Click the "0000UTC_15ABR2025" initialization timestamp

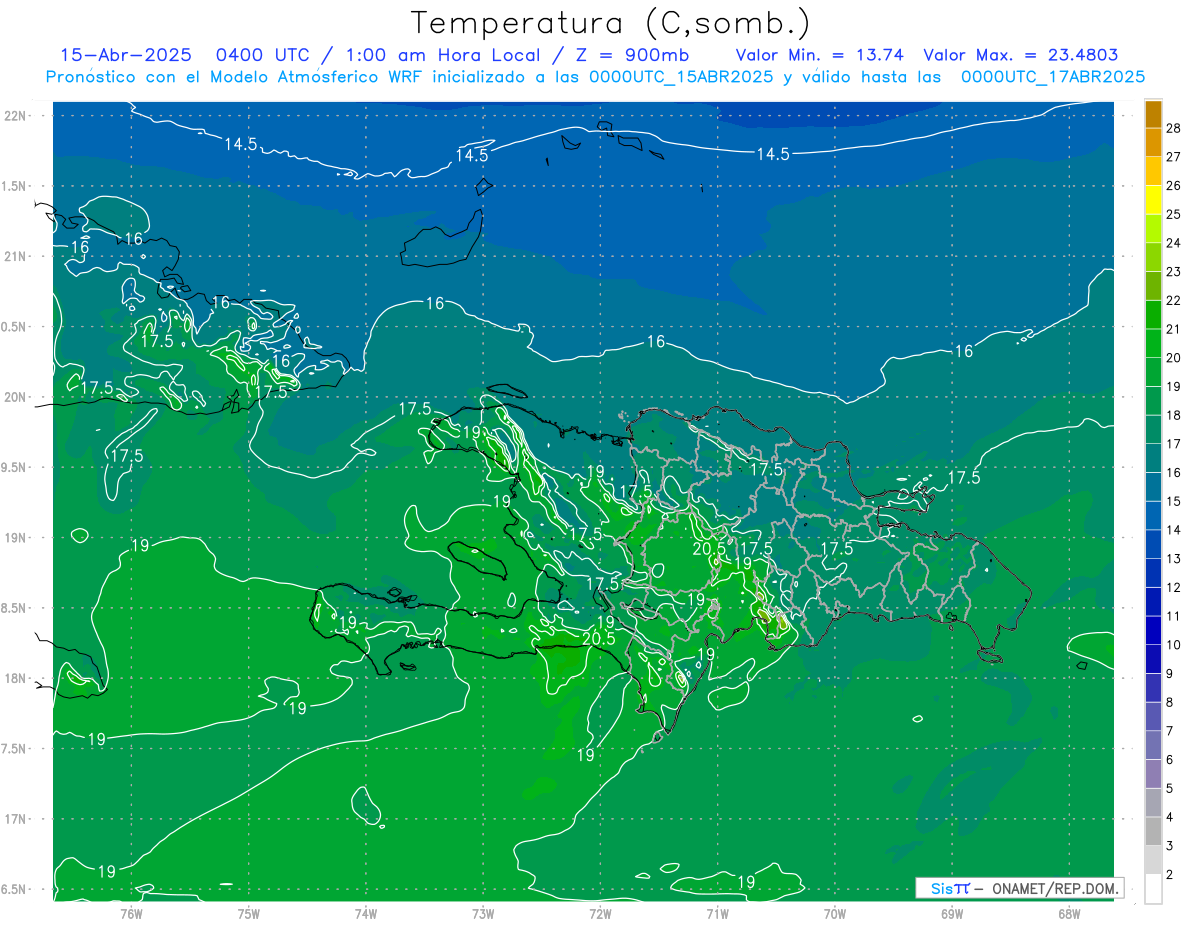(680, 77)
